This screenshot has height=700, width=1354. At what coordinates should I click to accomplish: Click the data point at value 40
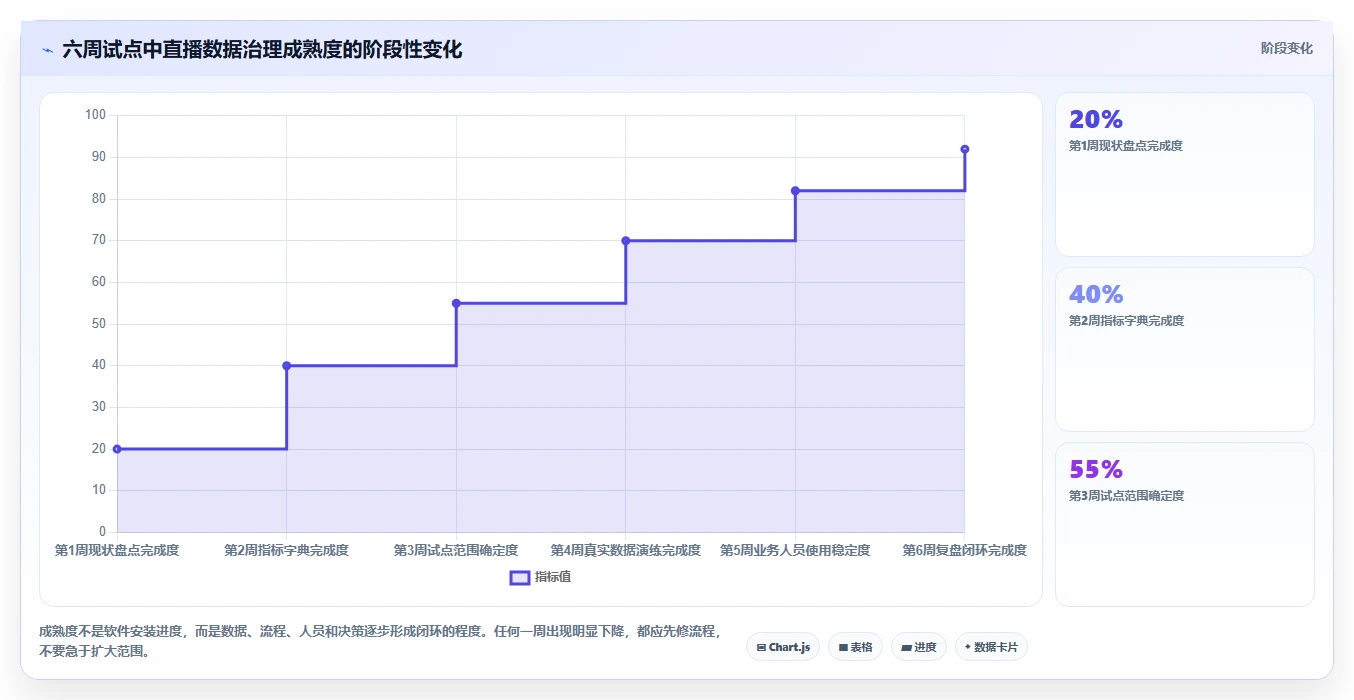(287, 366)
